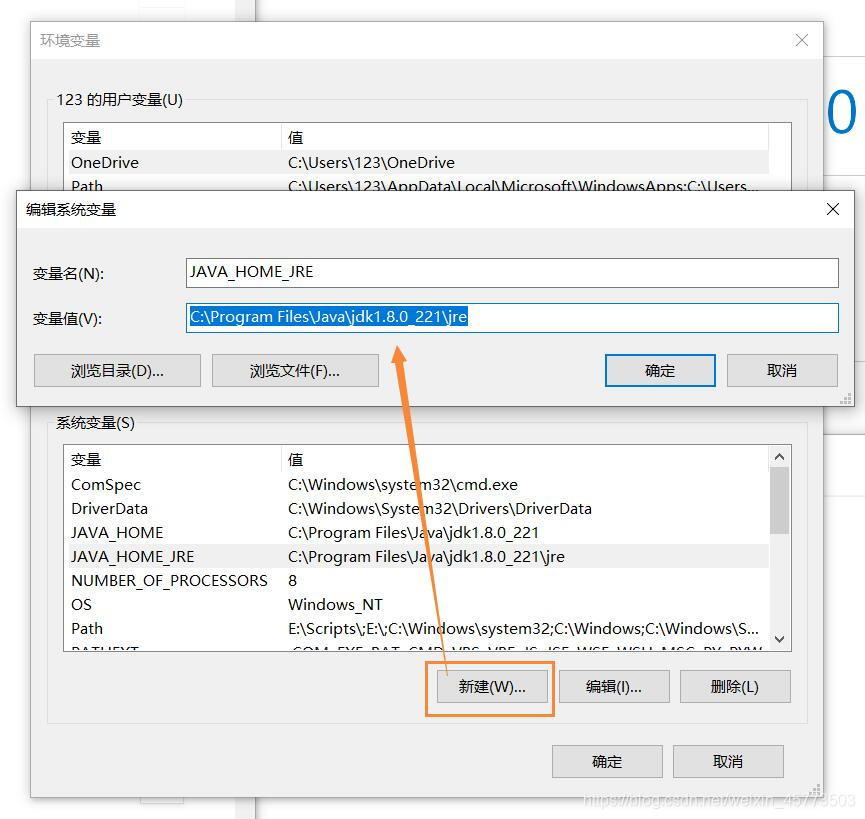The width and height of the screenshot is (865, 819).
Task: Select Path system variable row
Action: (417, 629)
